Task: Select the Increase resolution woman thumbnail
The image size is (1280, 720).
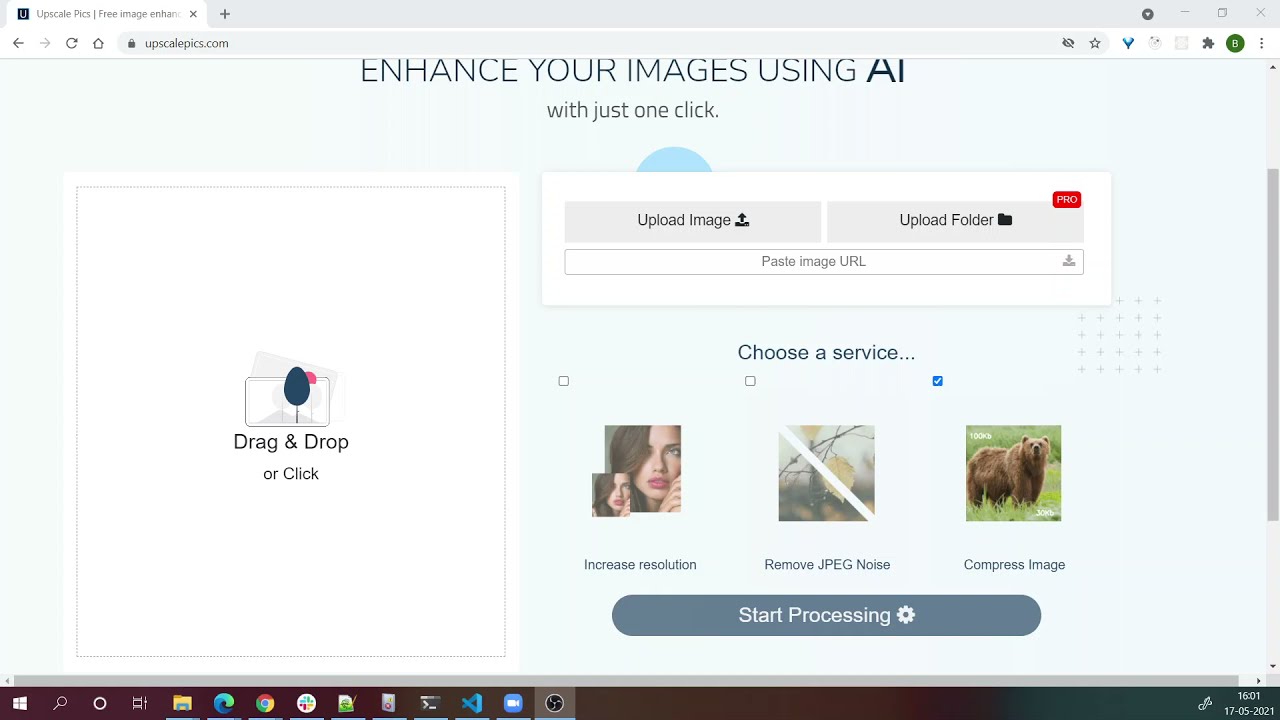Action: coord(637,471)
